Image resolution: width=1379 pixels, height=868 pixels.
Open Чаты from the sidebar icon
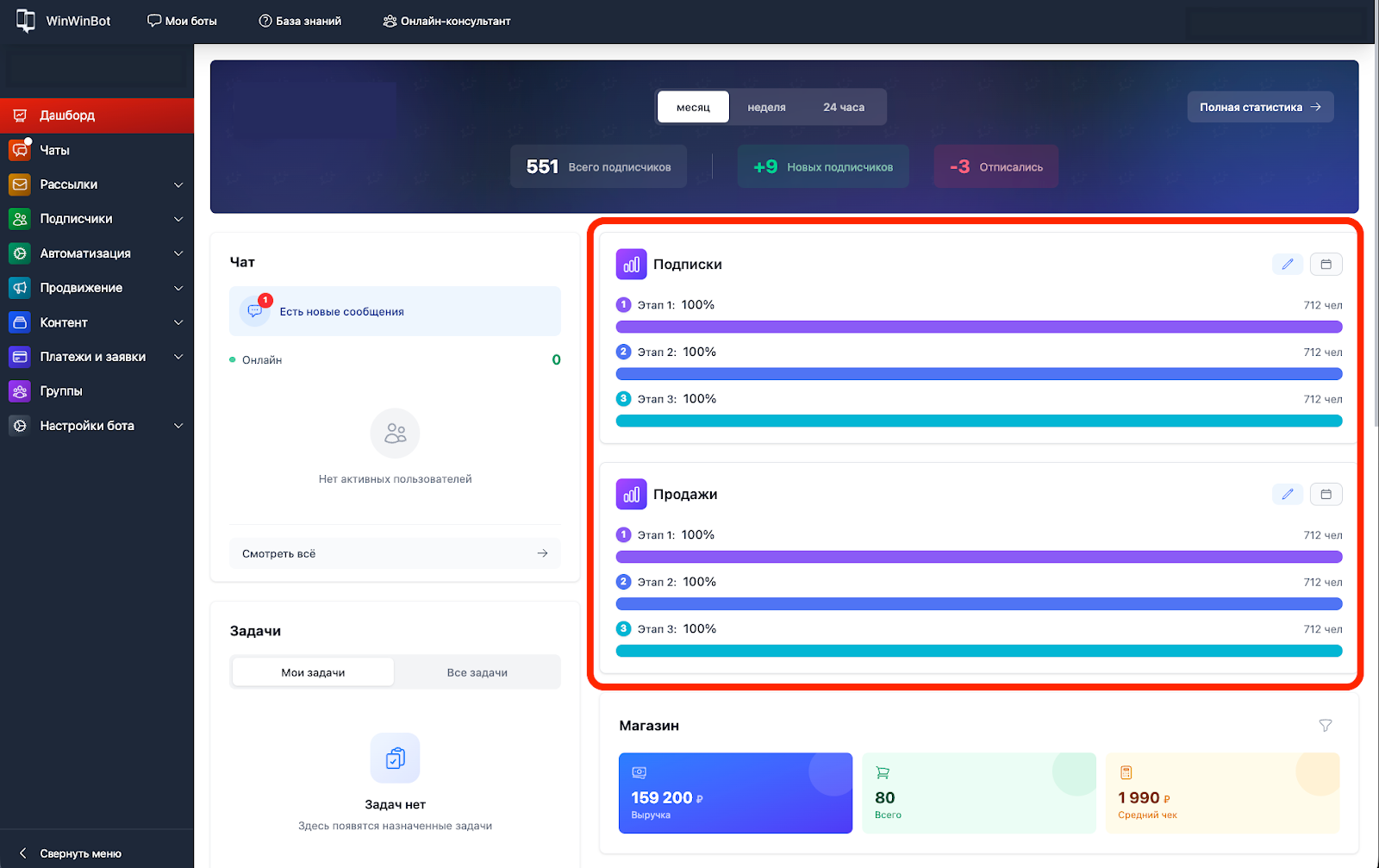click(20, 150)
